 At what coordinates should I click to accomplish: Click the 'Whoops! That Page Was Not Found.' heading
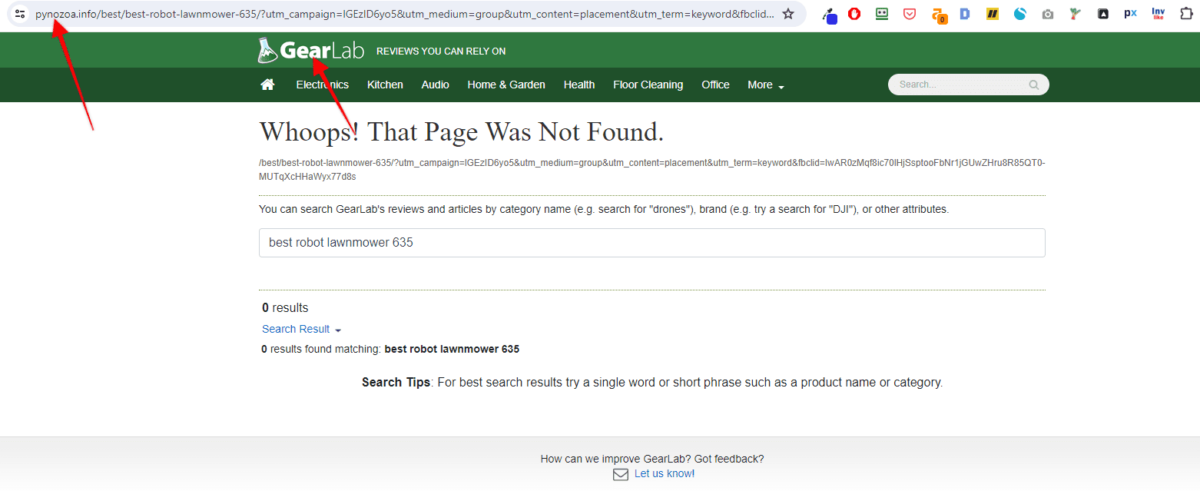(461, 132)
